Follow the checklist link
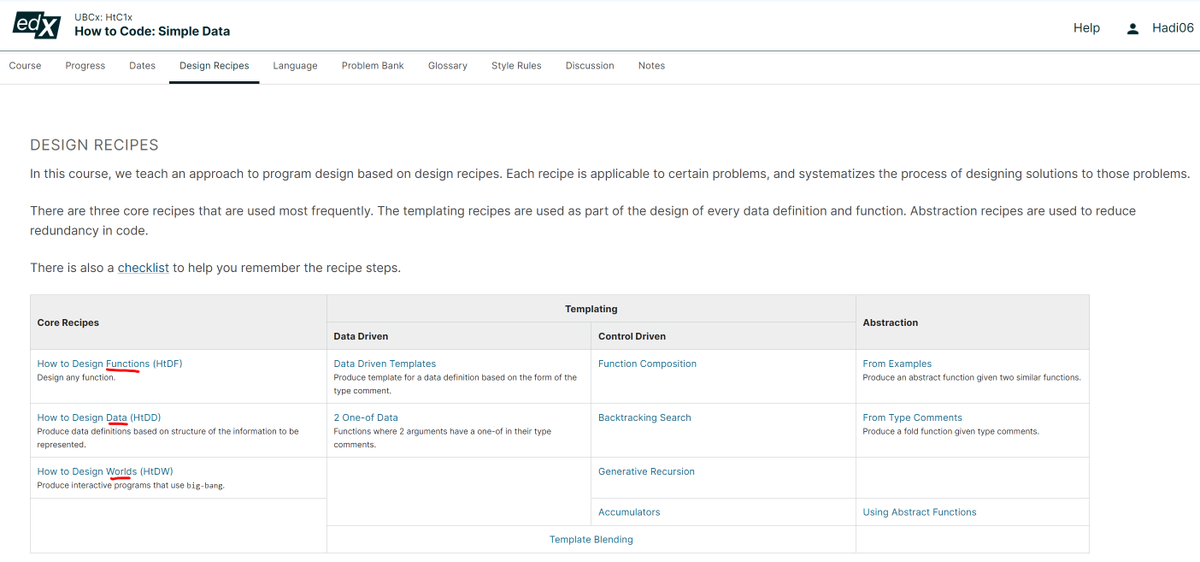The width and height of the screenshot is (1200, 562). 143,268
